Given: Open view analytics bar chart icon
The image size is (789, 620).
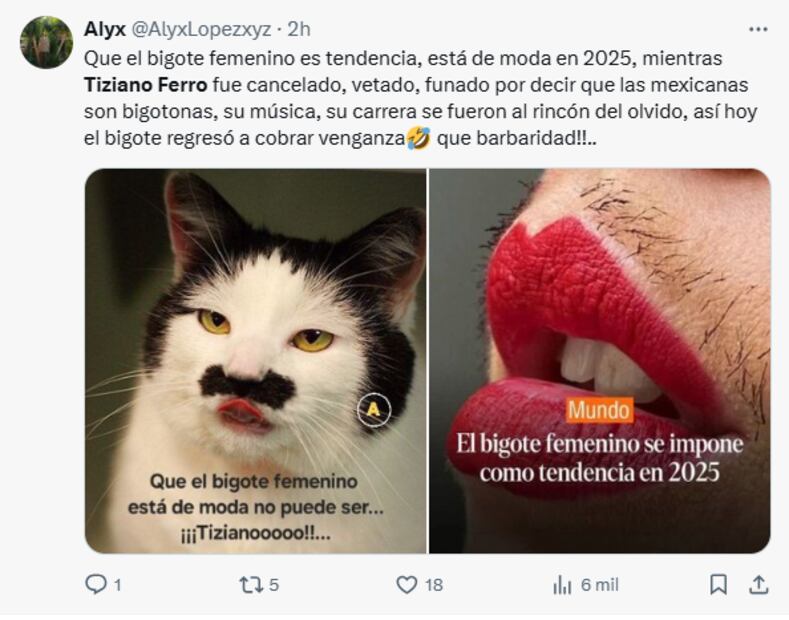Looking at the screenshot, I should pyautogui.click(x=562, y=585).
